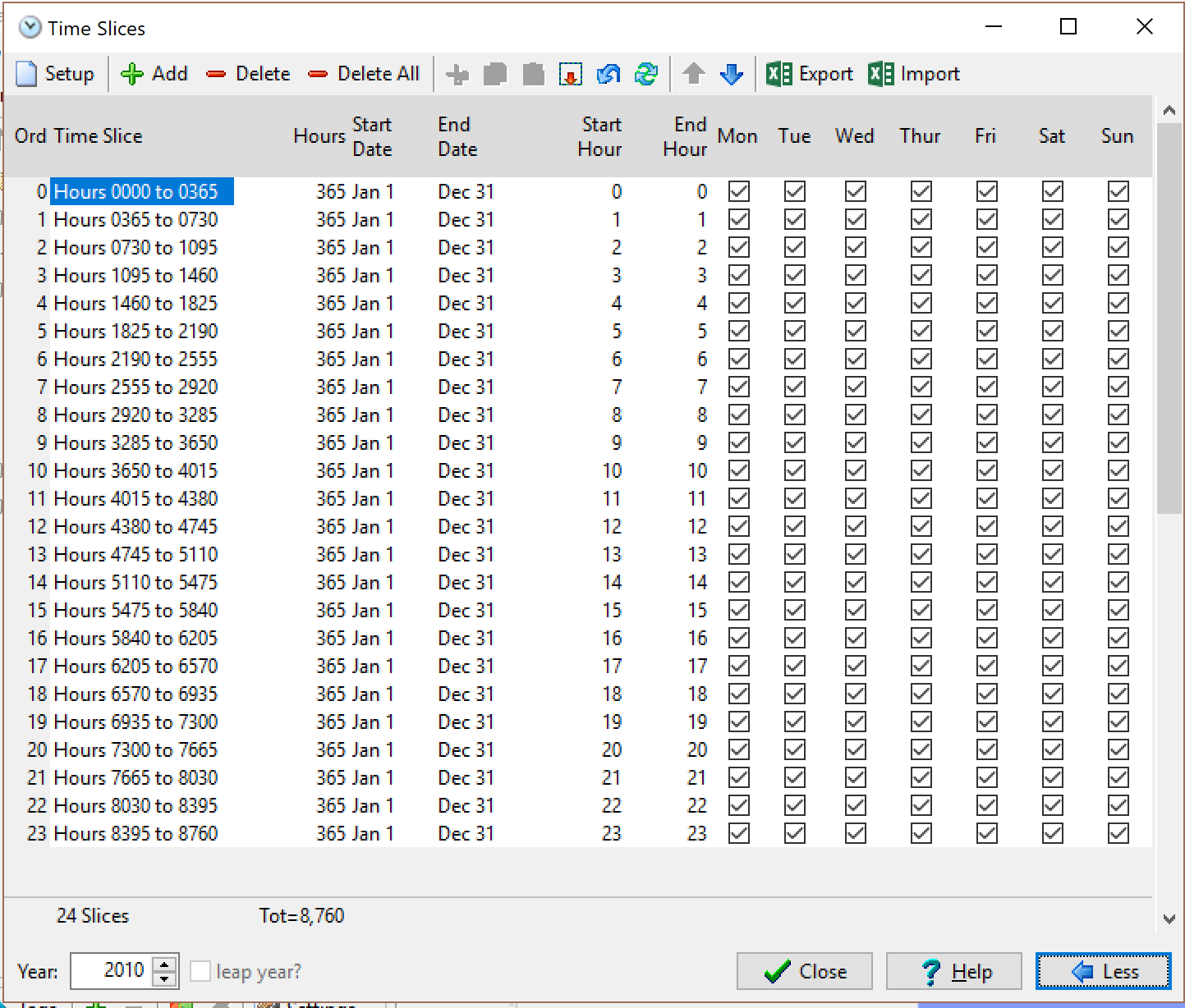1185x1008 pixels.
Task: Click start hour 17 cell
Action: (x=612, y=666)
